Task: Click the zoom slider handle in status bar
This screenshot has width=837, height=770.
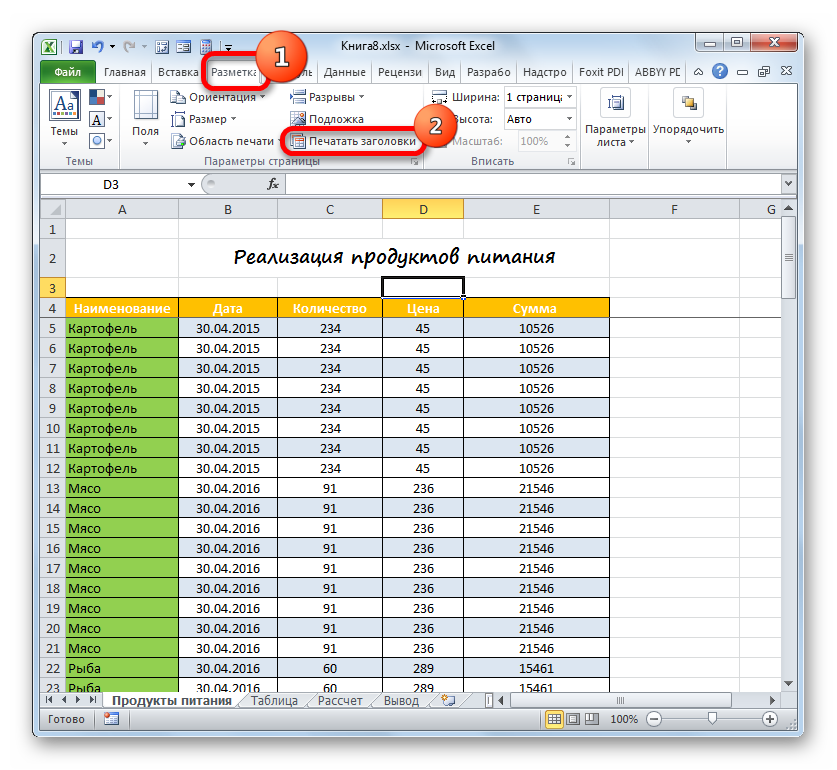Action: pyautogui.click(x=711, y=719)
